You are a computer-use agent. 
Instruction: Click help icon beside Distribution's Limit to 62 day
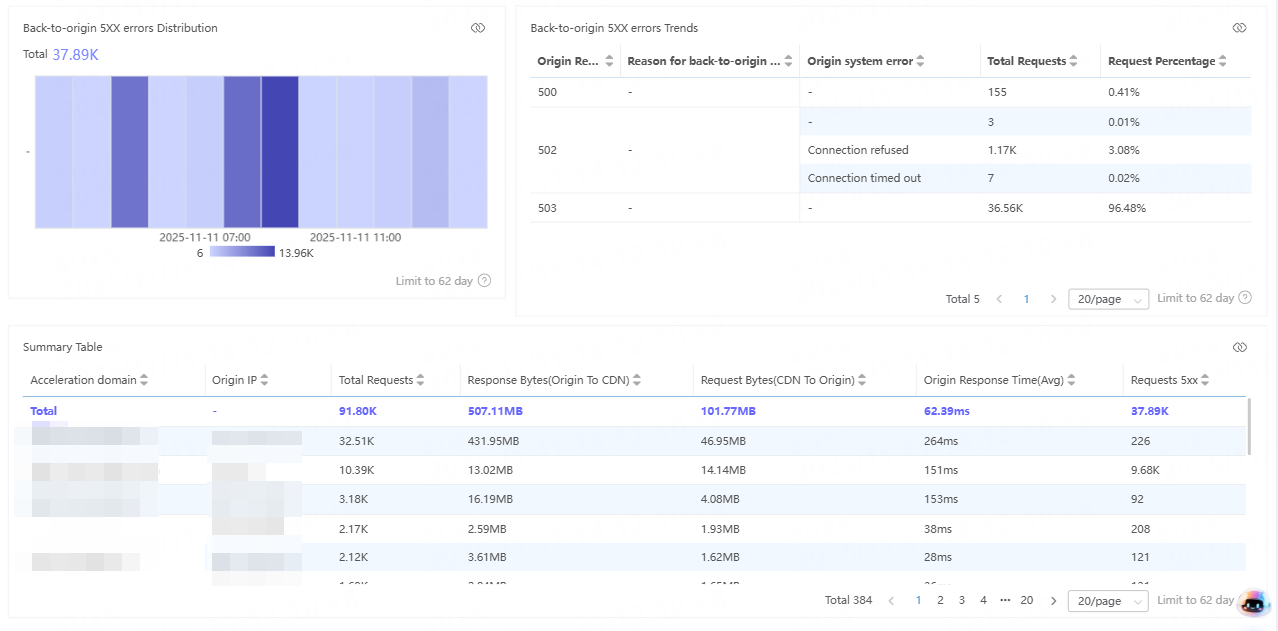coord(485,281)
